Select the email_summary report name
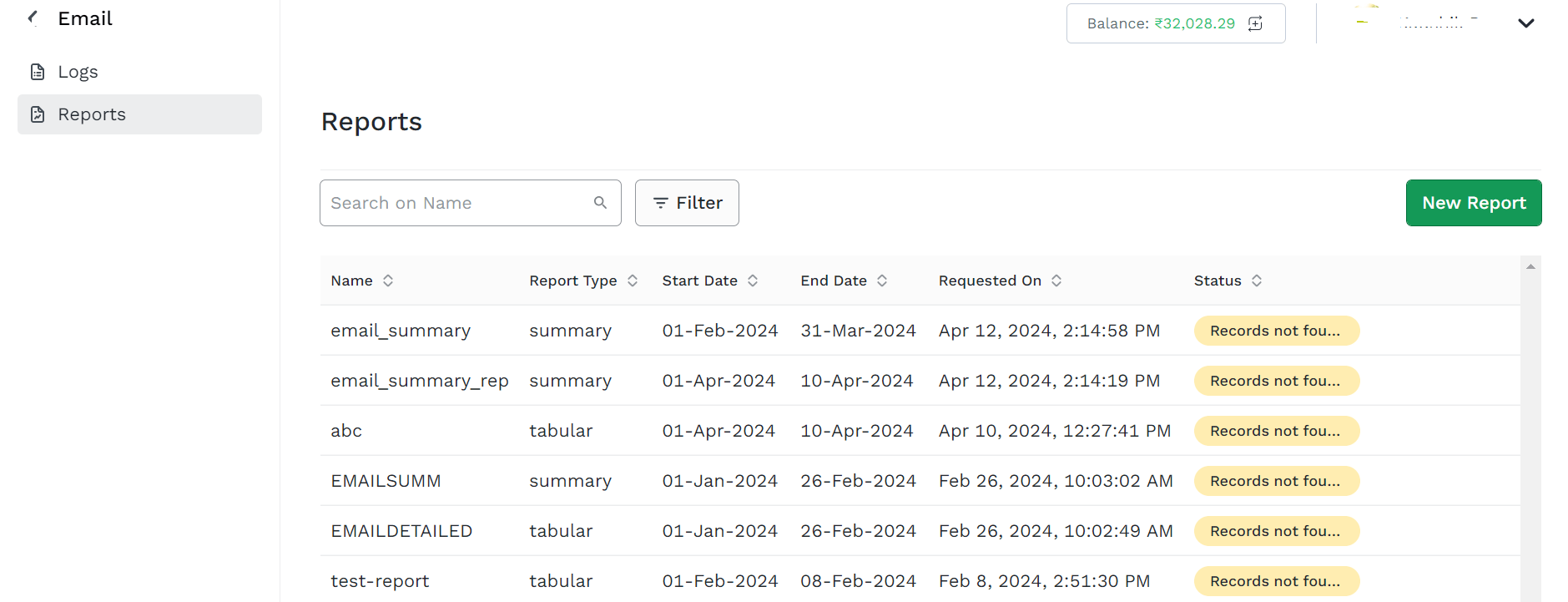Screen dimensions: 1568x602 tap(401, 331)
